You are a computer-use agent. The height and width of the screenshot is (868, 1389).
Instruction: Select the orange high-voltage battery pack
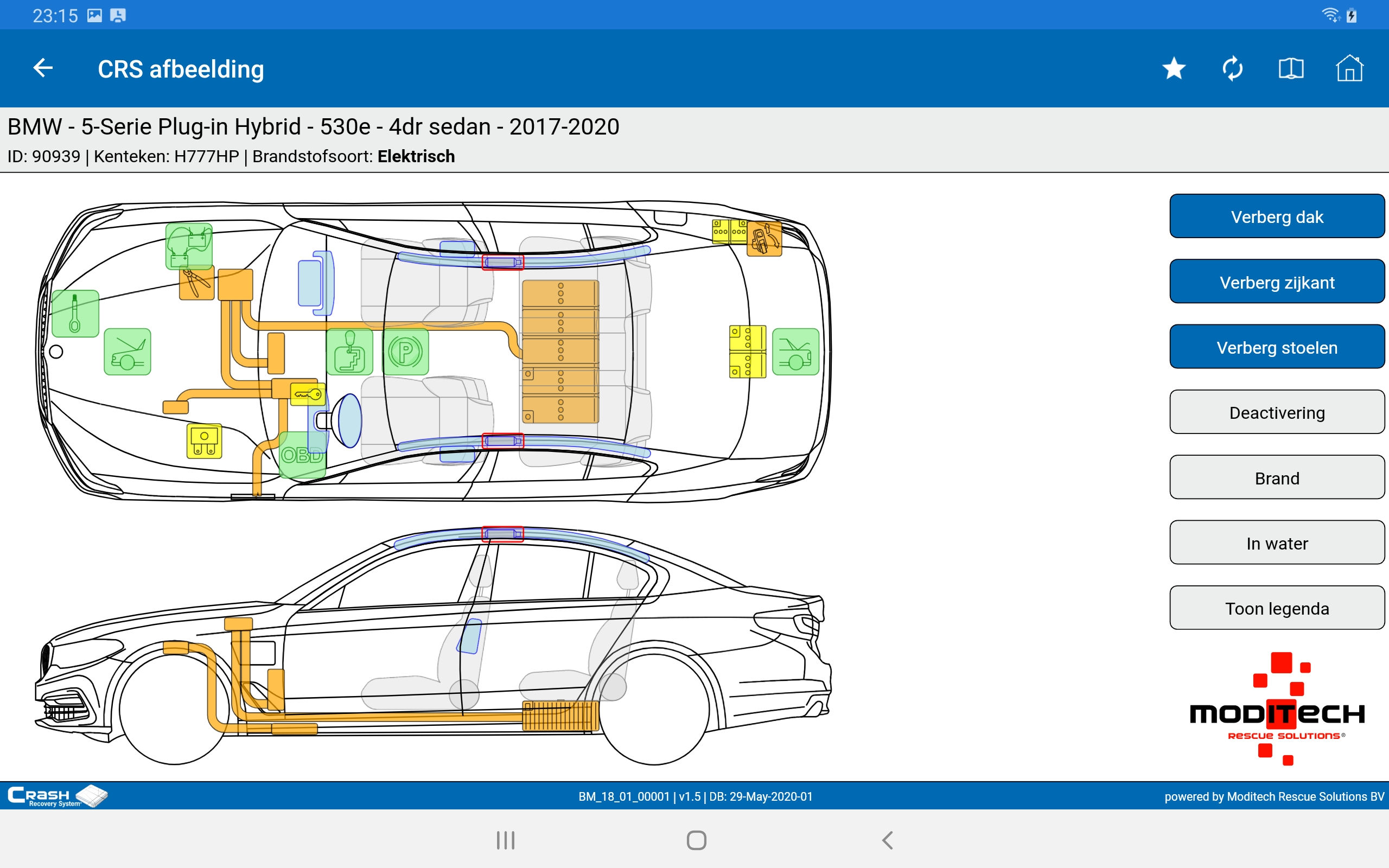(560, 352)
